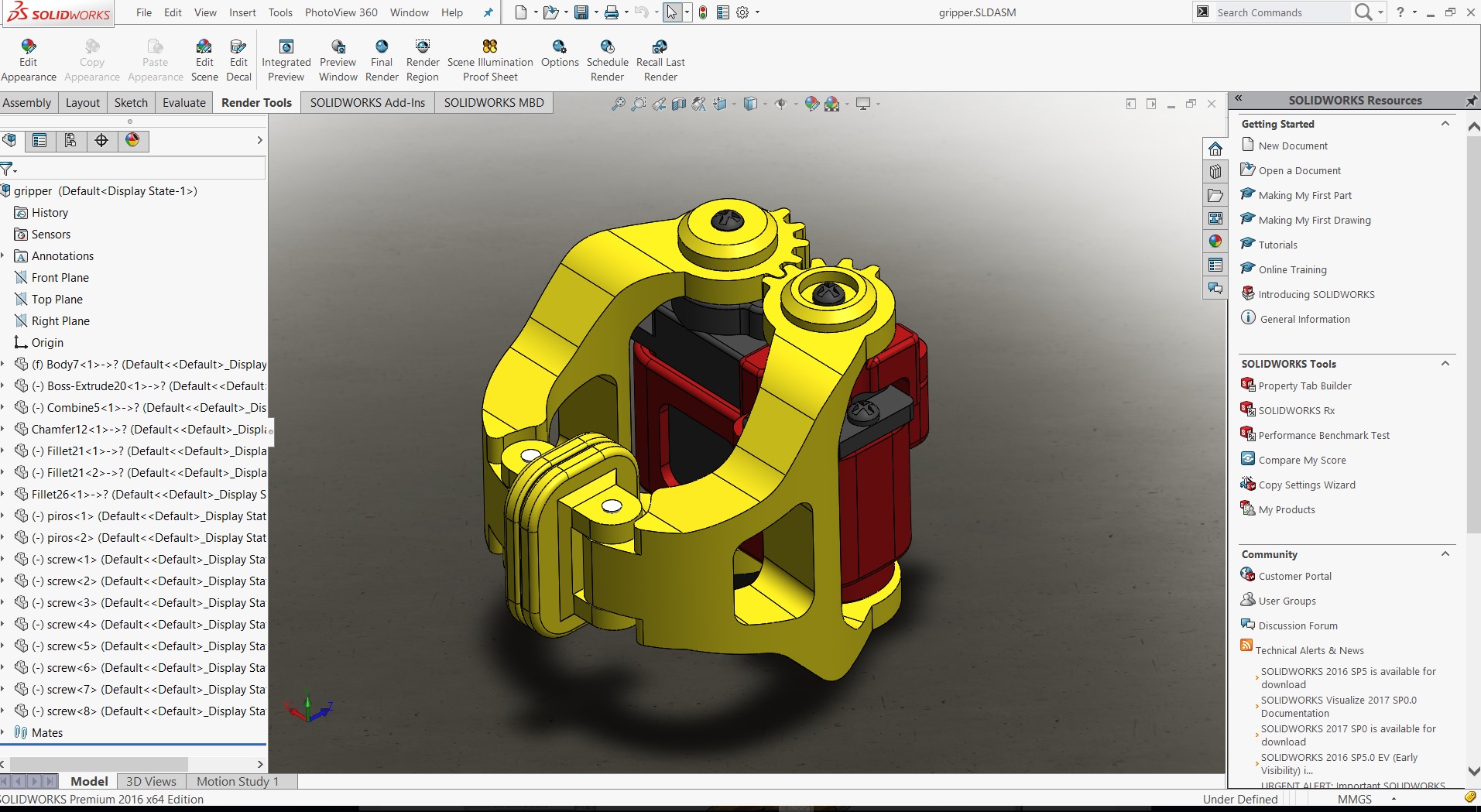Screen dimensions: 1481x812
Task: Click the task pane vertical scrollbar
Action: [x=1473, y=333]
